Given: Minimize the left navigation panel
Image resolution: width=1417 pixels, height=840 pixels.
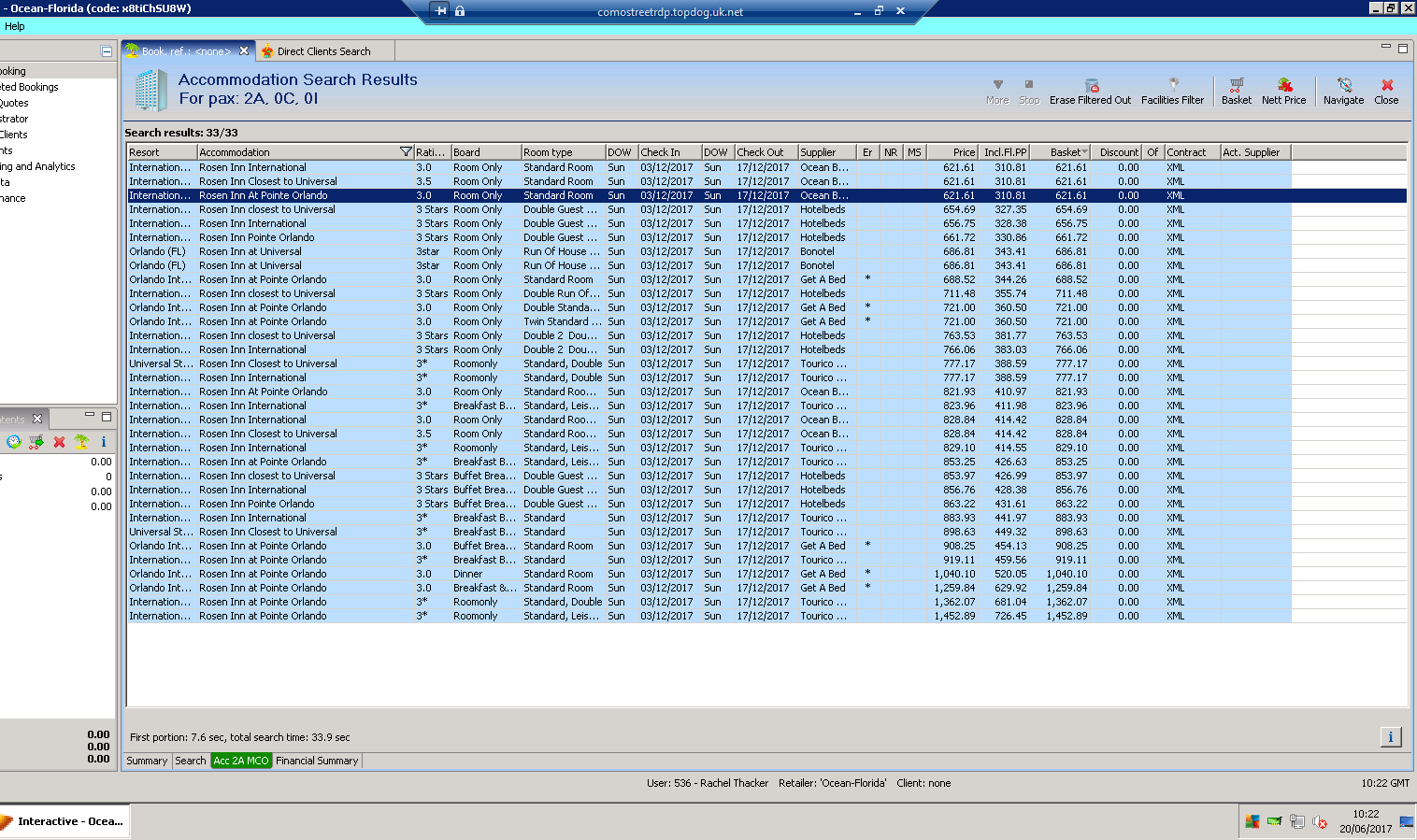Looking at the screenshot, I should 107,51.
